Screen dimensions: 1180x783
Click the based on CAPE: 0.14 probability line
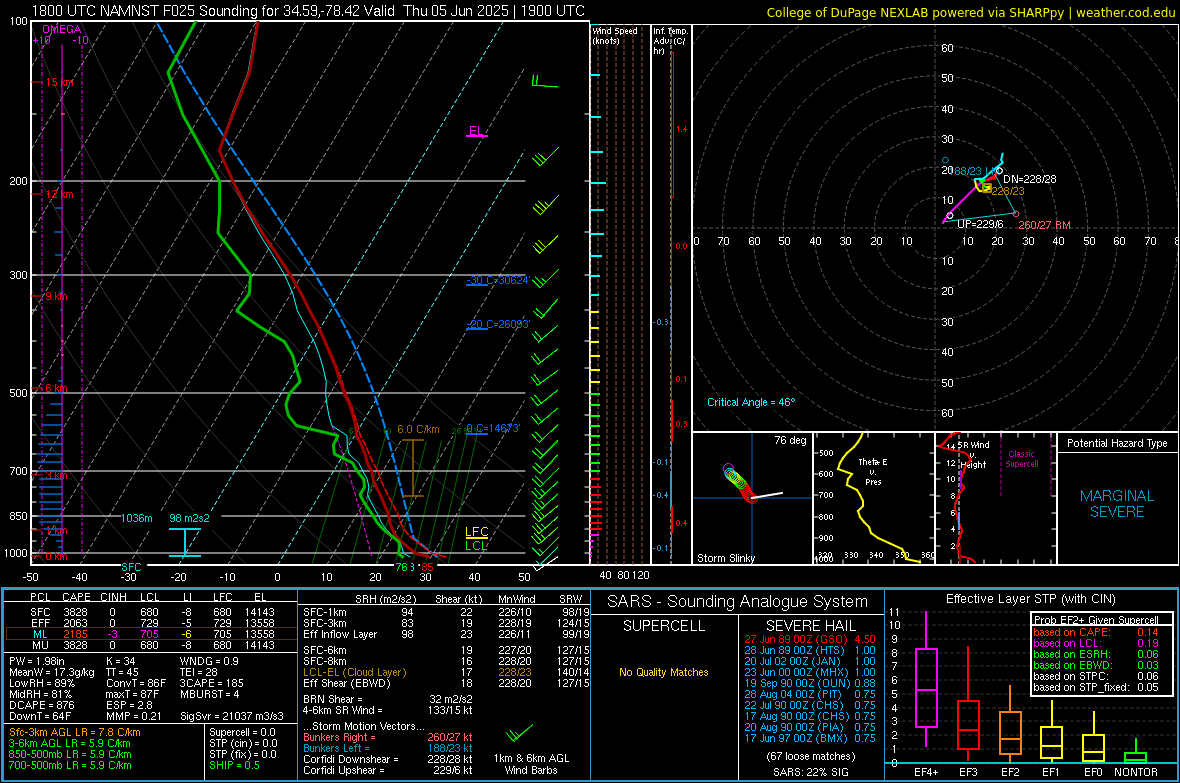tap(1096, 632)
